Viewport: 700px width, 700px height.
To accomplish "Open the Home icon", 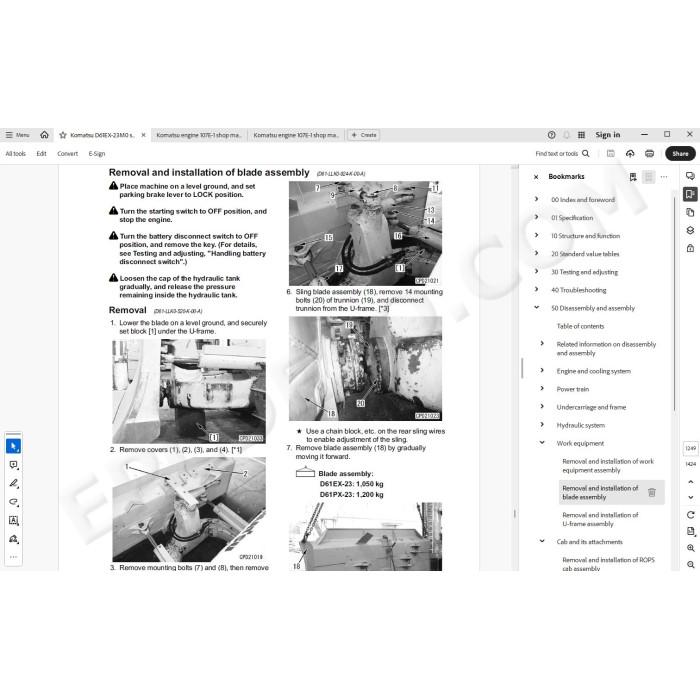I will pos(44,134).
